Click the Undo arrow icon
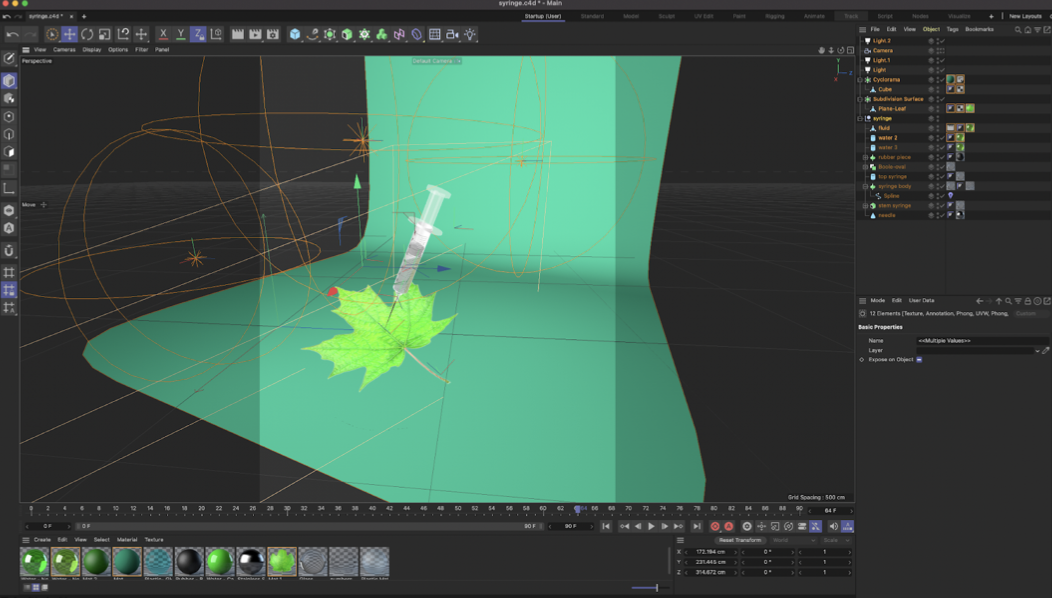The image size is (1052, 598). coord(11,34)
